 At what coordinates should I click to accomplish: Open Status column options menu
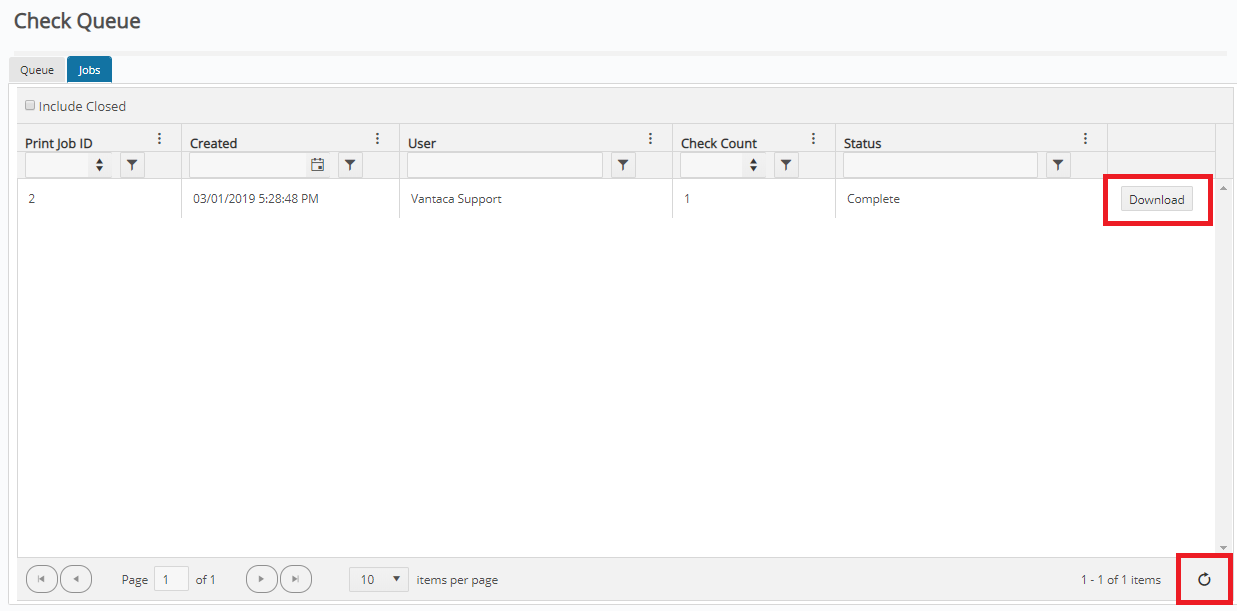1086,139
